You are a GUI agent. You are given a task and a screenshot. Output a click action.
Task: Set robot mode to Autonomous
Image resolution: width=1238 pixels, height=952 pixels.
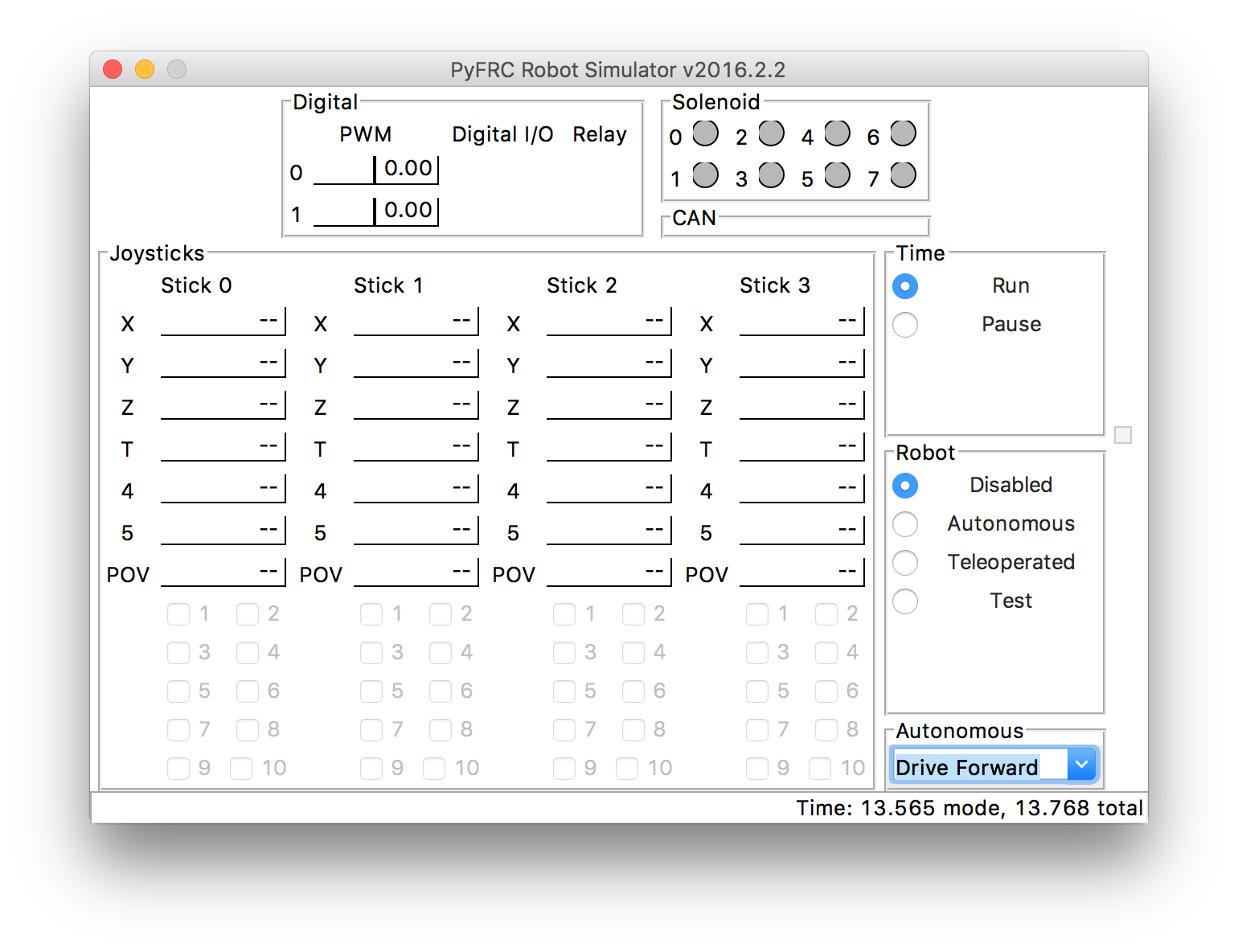(905, 524)
